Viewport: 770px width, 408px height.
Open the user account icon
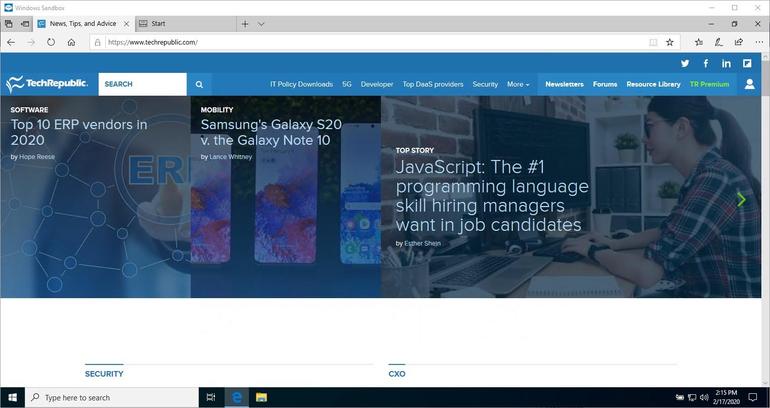point(749,84)
